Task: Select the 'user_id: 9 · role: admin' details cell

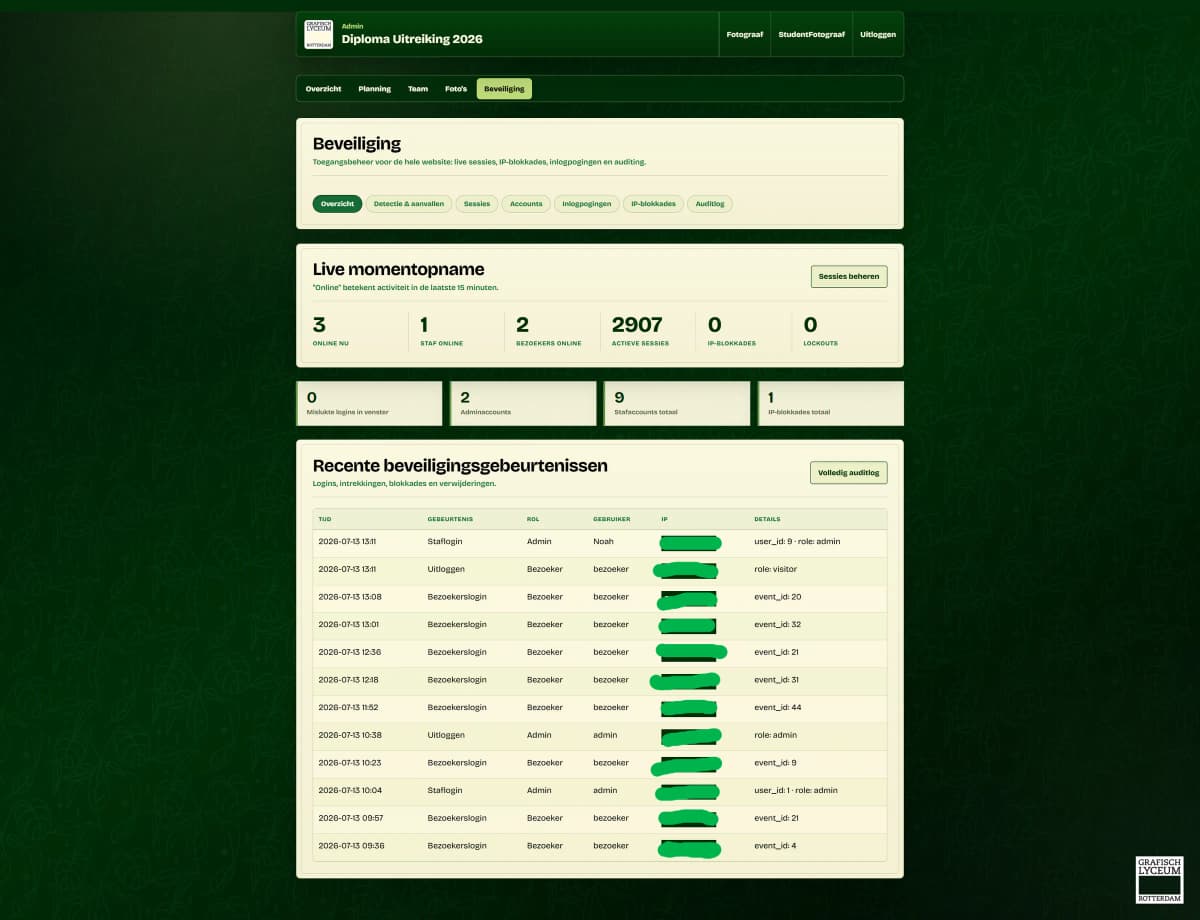Action: [x=797, y=541]
